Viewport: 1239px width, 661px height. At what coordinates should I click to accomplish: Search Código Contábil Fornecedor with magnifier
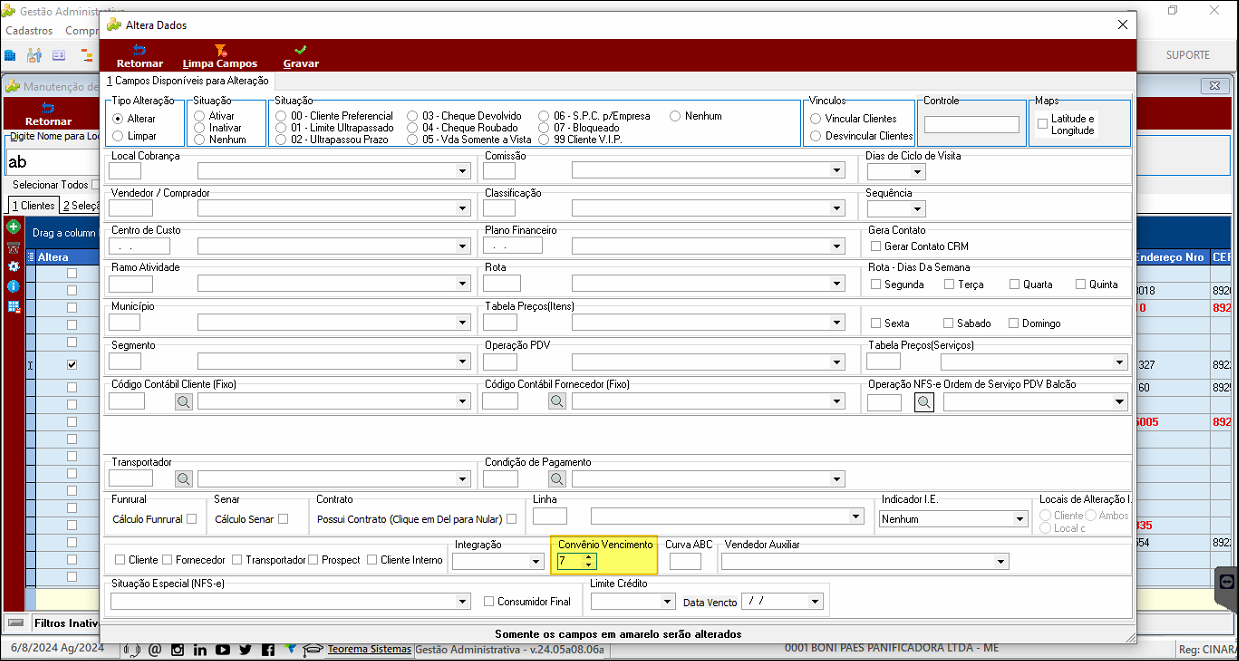point(557,401)
